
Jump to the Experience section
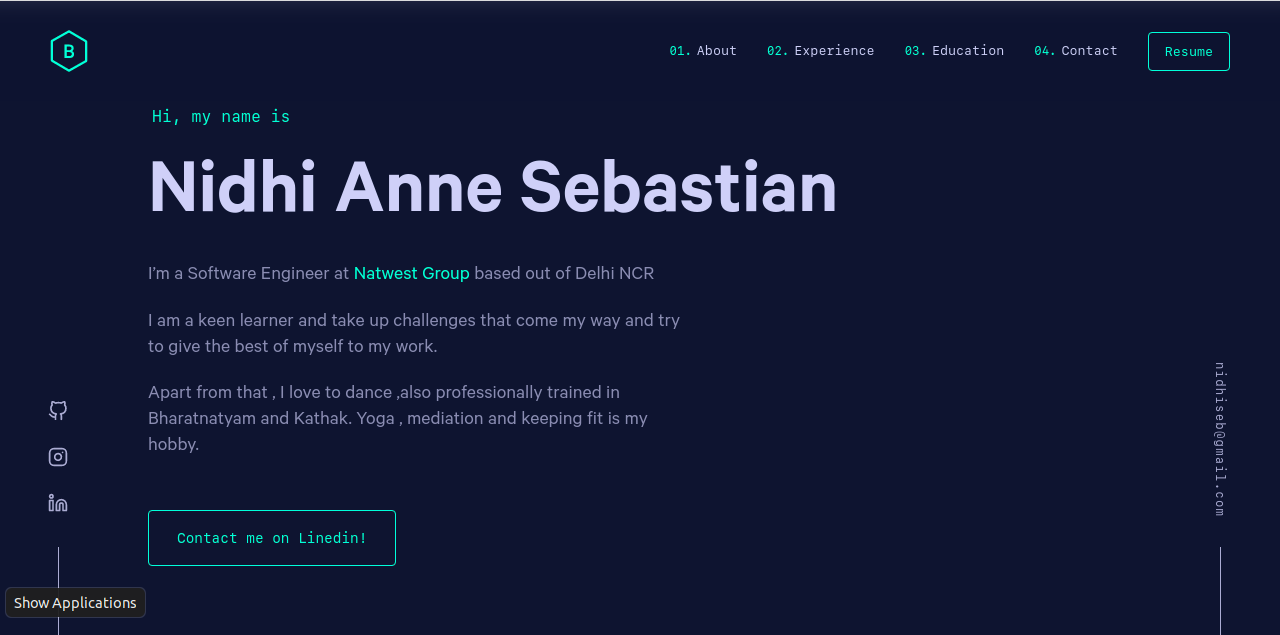pos(833,51)
